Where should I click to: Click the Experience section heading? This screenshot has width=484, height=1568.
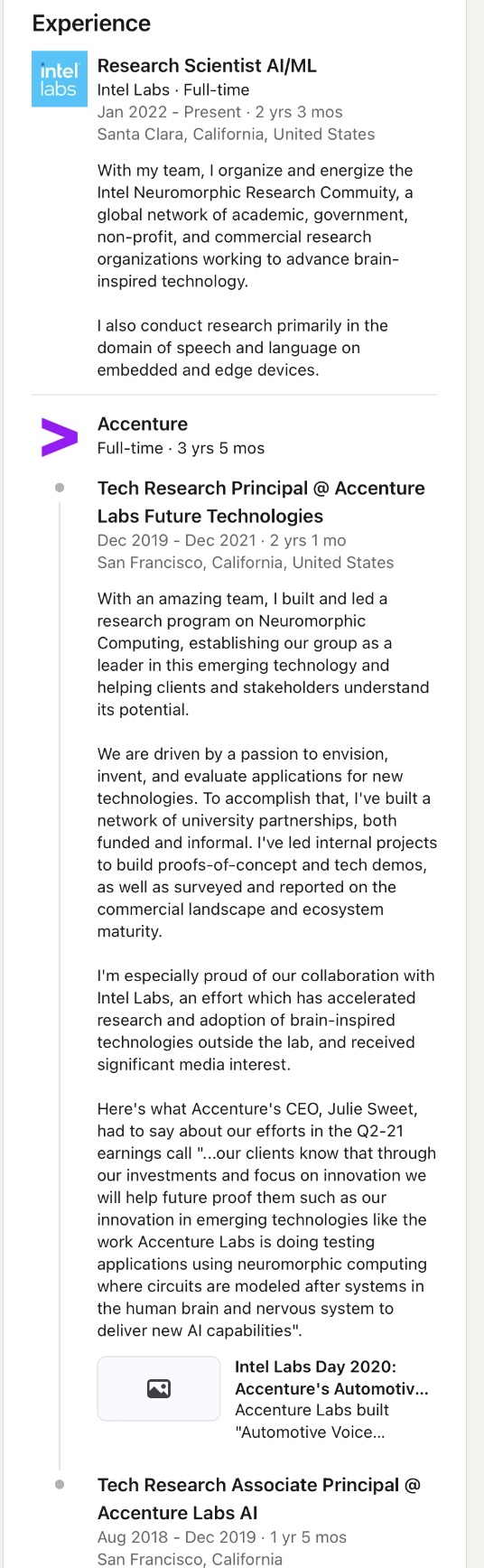[91, 23]
